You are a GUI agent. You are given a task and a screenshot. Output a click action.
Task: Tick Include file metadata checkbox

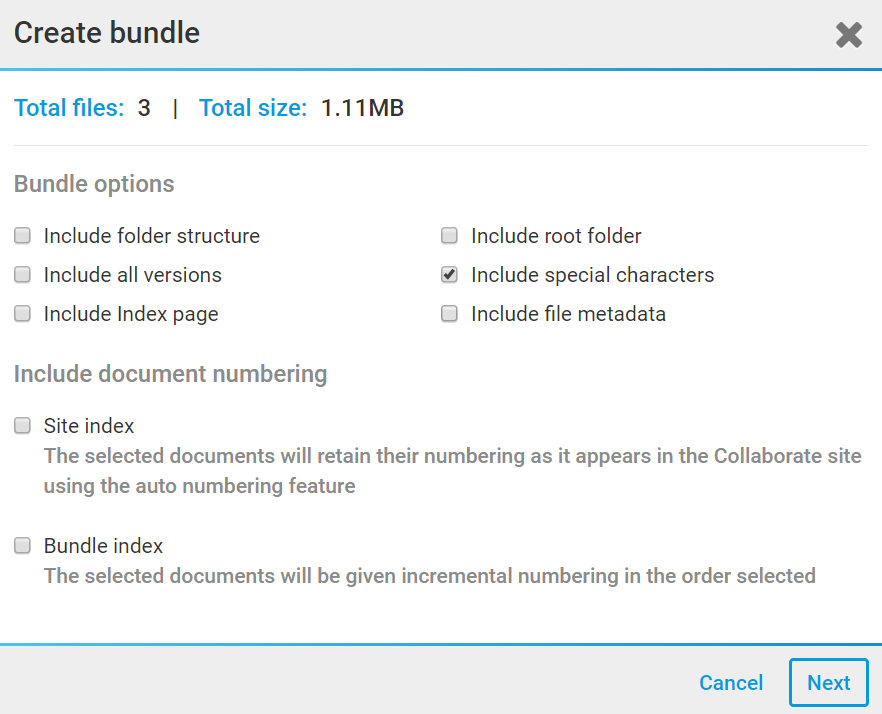pyautogui.click(x=450, y=314)
